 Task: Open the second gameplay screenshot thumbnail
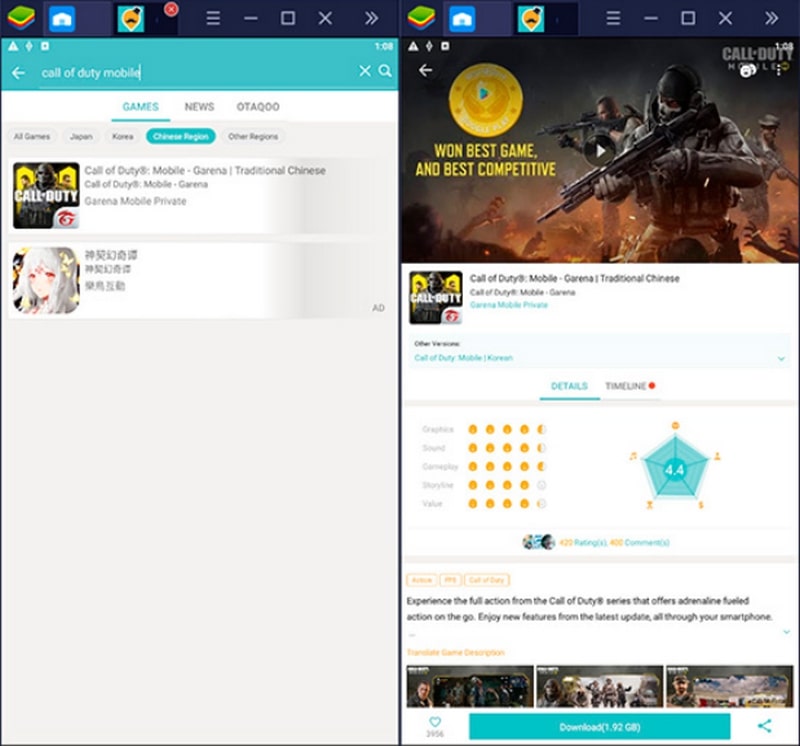click(x=599, y=686)
